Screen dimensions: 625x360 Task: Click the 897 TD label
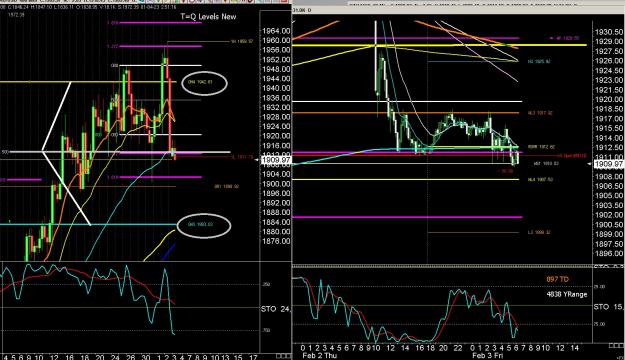click(557, 279)
